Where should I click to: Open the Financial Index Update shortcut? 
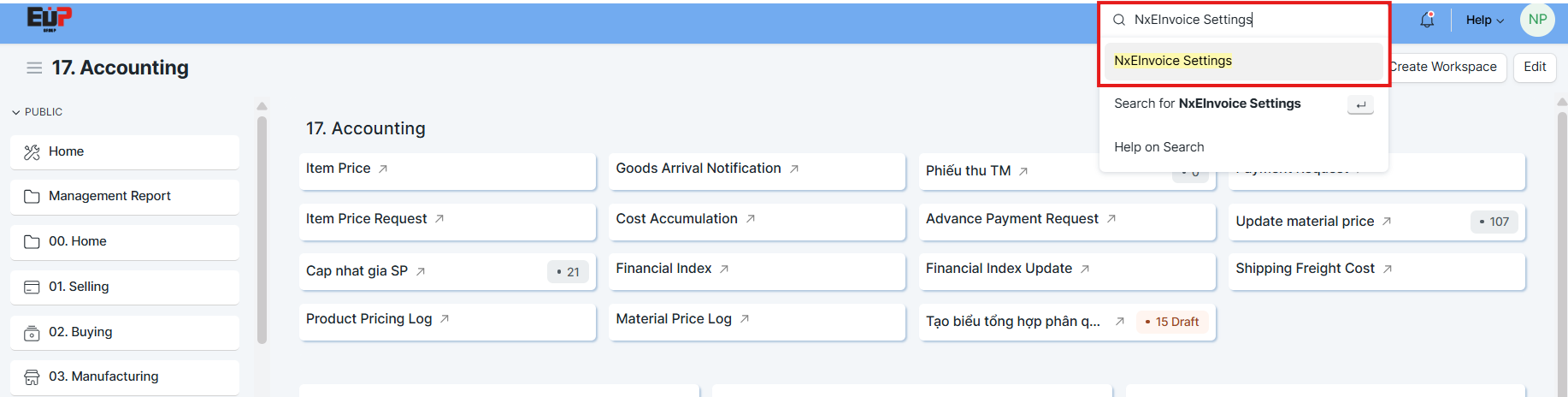point(998,269)
